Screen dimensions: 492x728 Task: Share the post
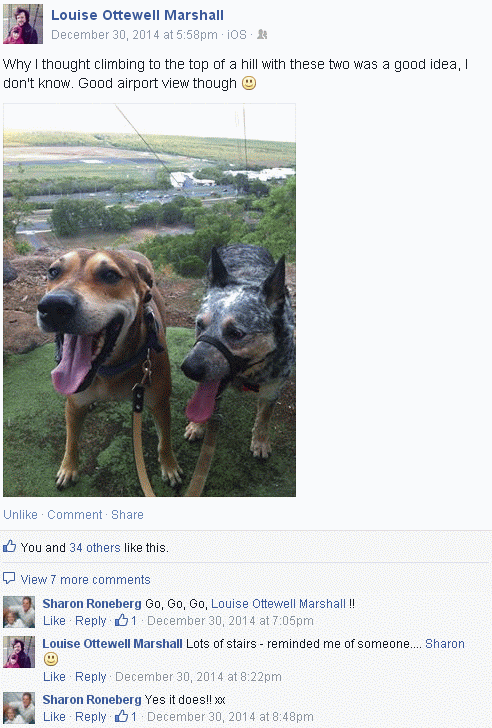click(127, 514)
